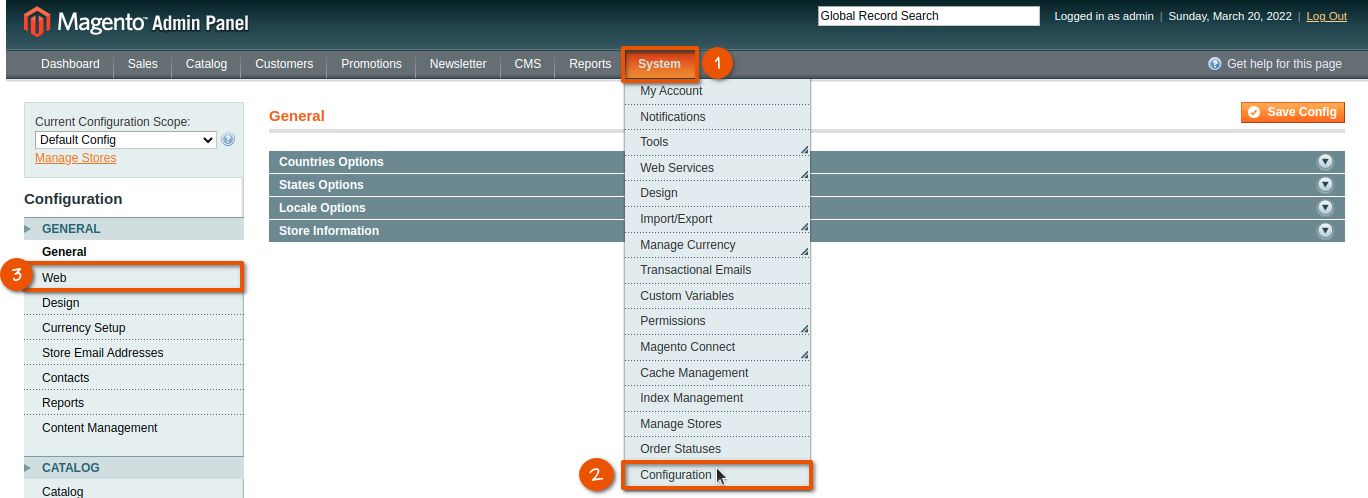This screenshot has width=1368, height=498.
Task: Select Catalog under CATALOG sidebar section
Action: point(133,491)
